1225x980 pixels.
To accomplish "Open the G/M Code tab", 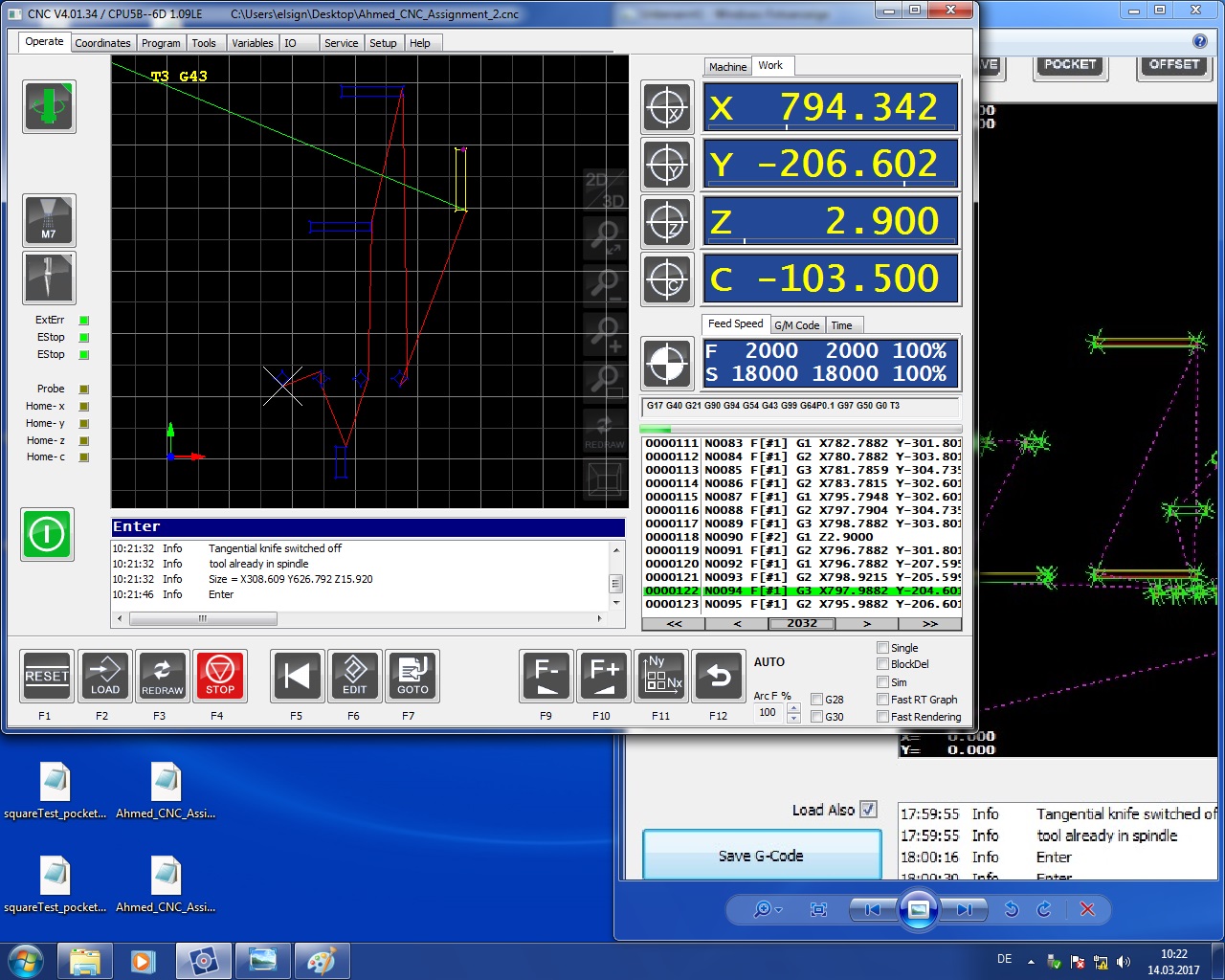I will coord(797,325).
